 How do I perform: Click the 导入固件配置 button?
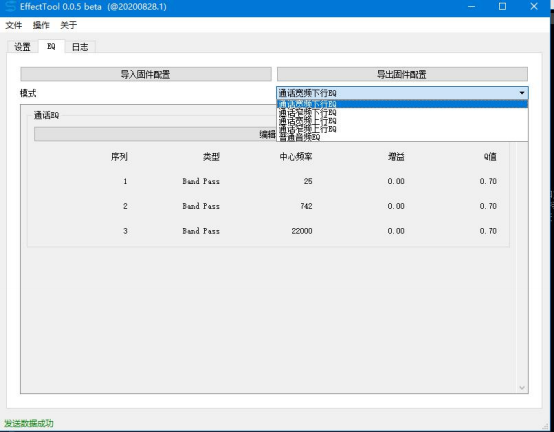pos(146,74)
